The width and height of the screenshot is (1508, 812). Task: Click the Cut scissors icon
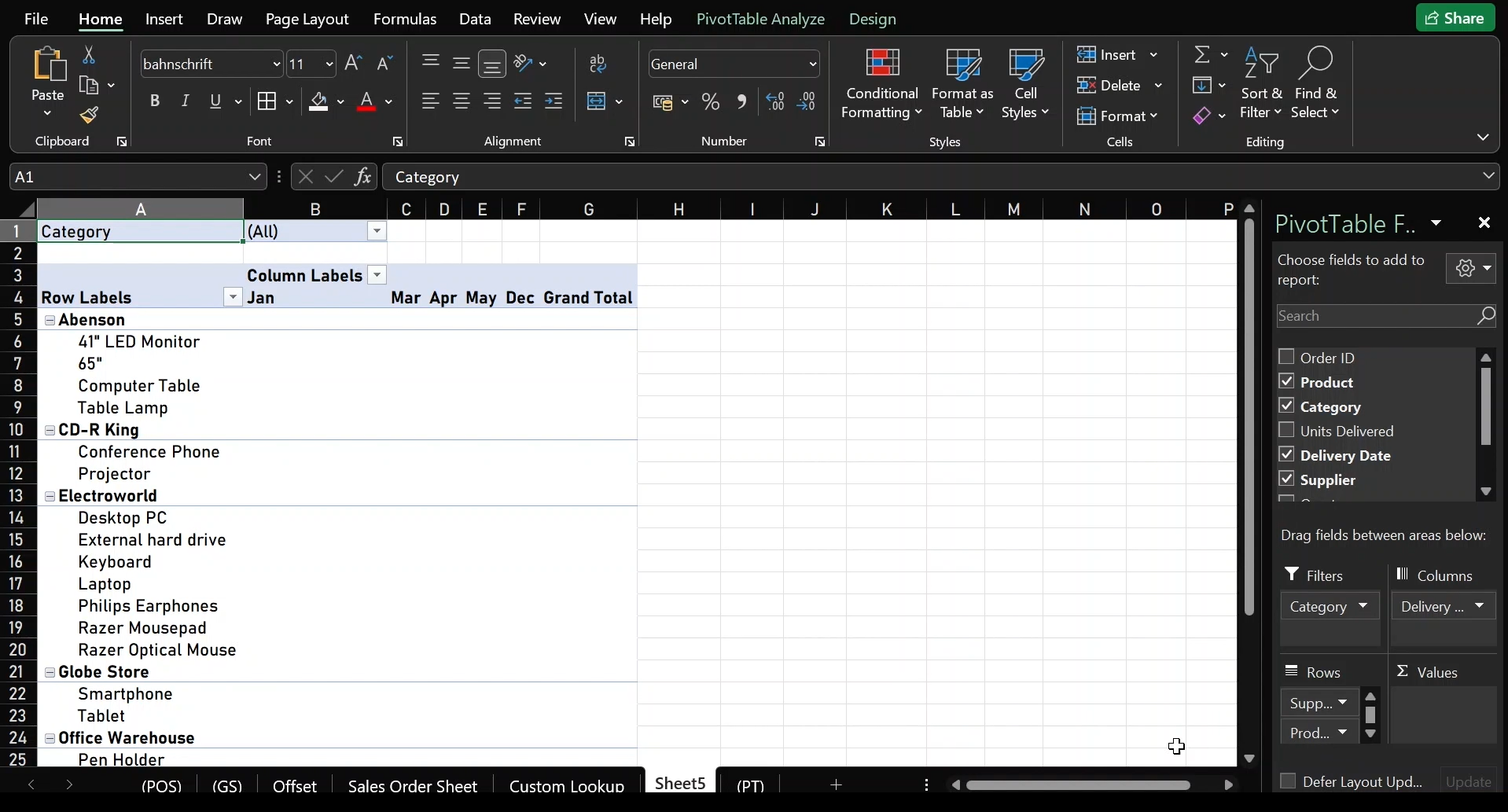click(89, 55)
